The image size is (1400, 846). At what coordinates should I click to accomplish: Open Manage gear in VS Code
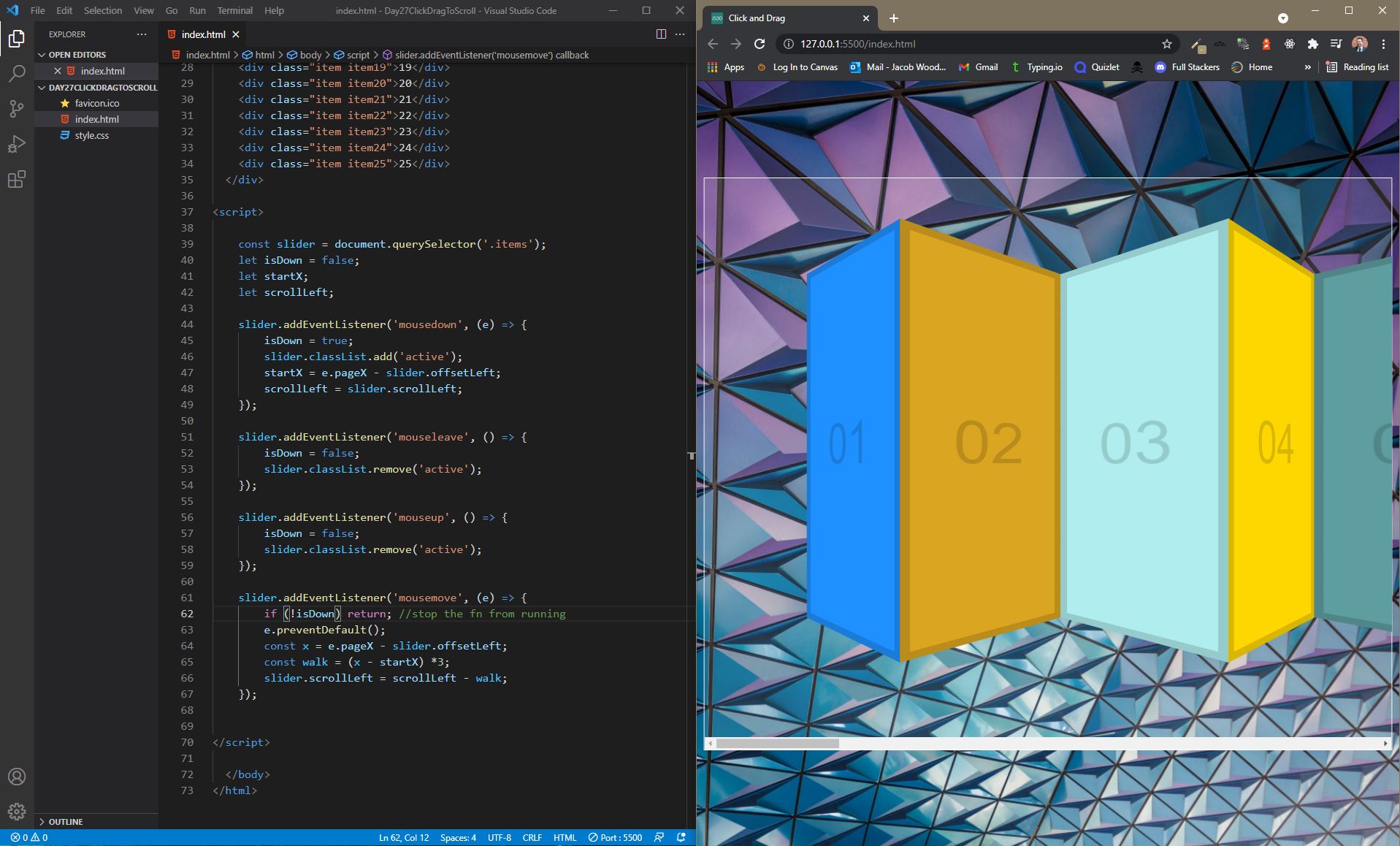17,811
